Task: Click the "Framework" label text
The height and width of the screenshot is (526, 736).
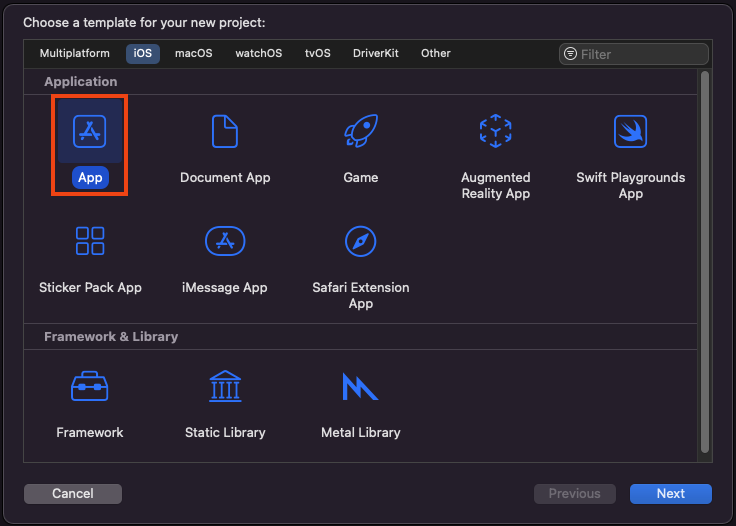Action: pos(90,433)
